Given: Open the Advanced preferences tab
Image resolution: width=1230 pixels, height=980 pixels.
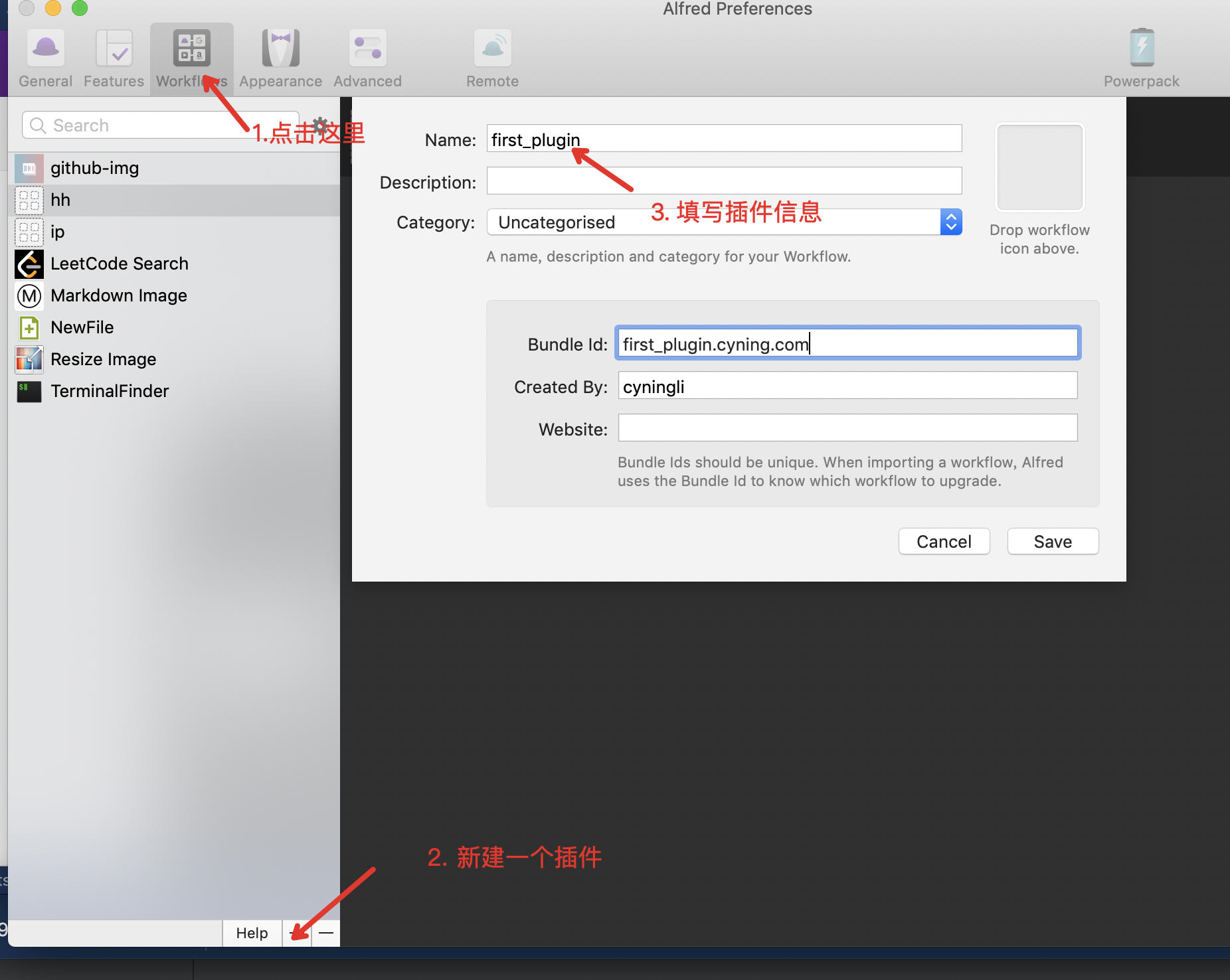Looking at the screenshot, I should point(367,58).
